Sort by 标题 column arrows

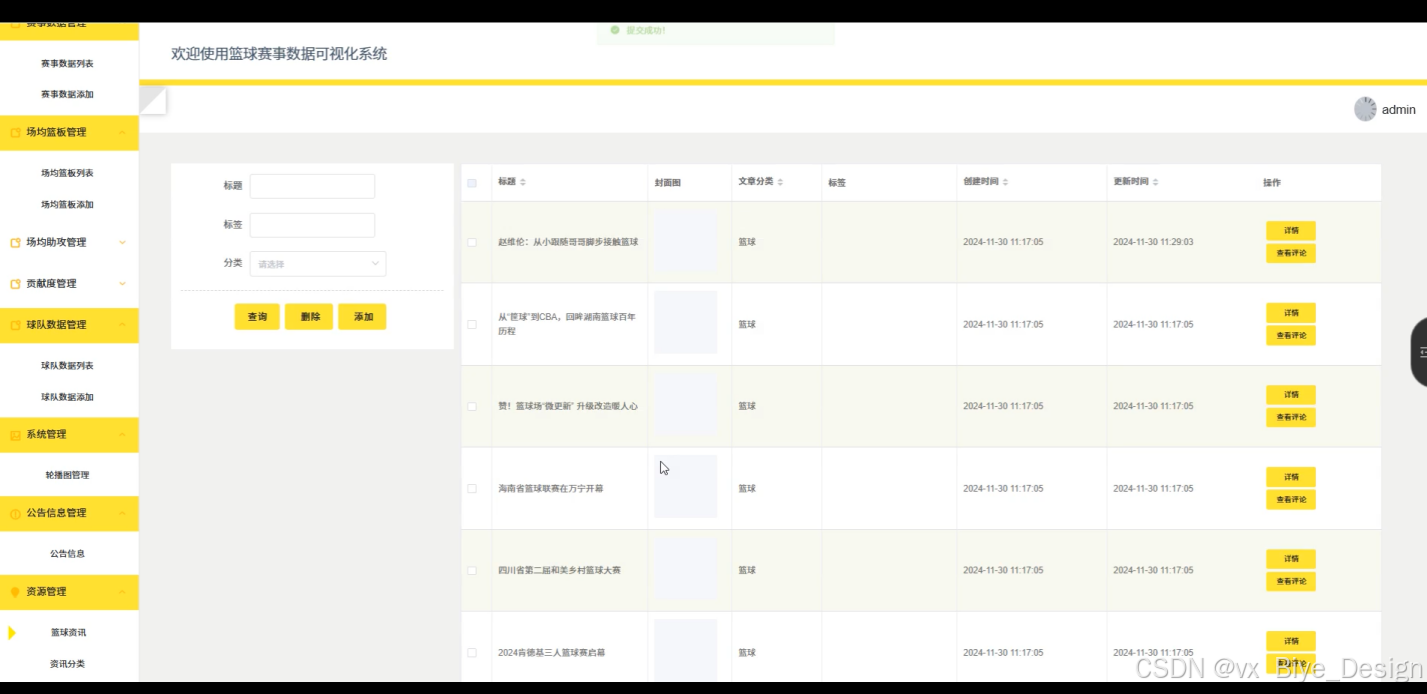point(523,182)
